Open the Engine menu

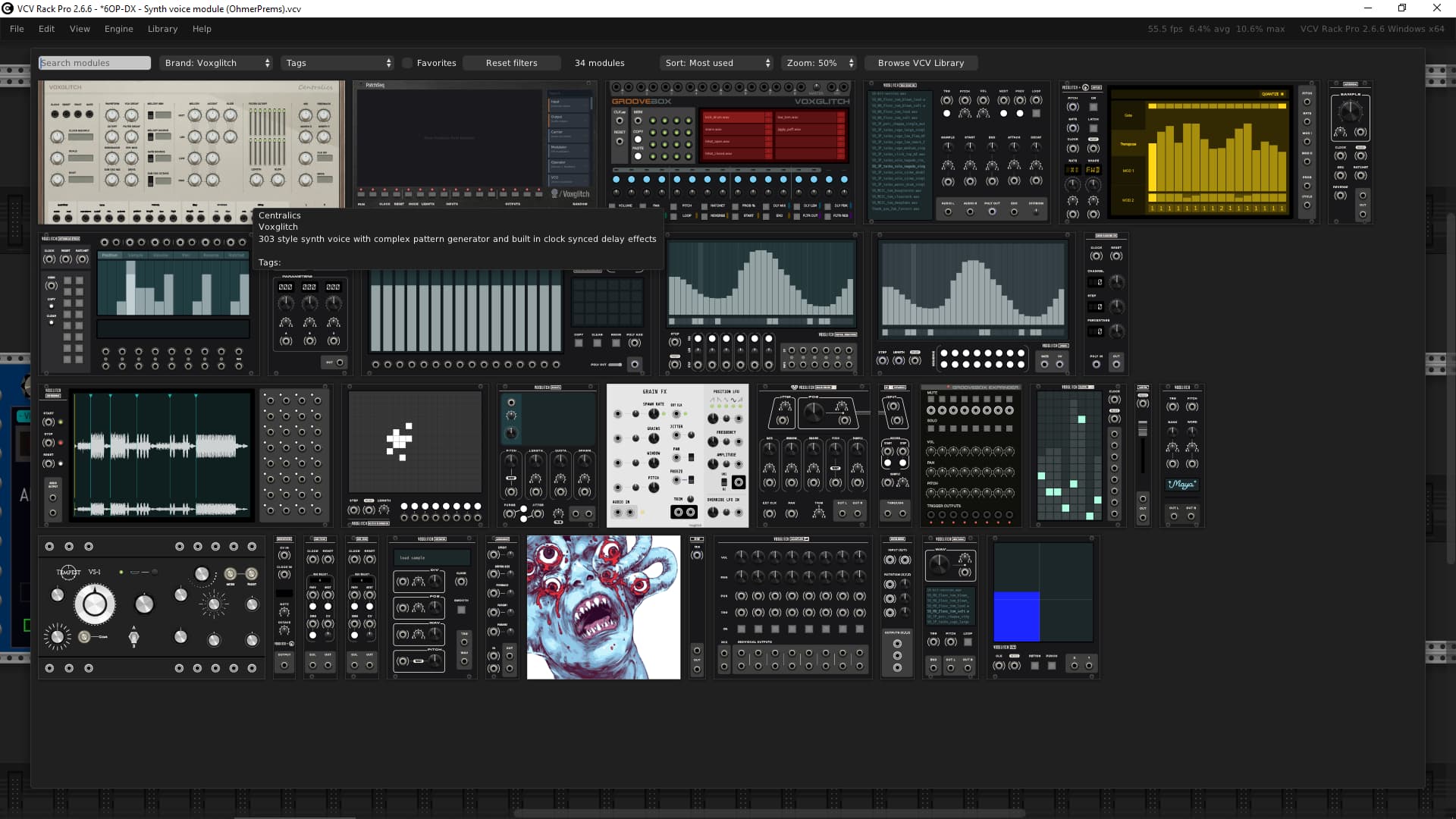(x=118, y=29)
